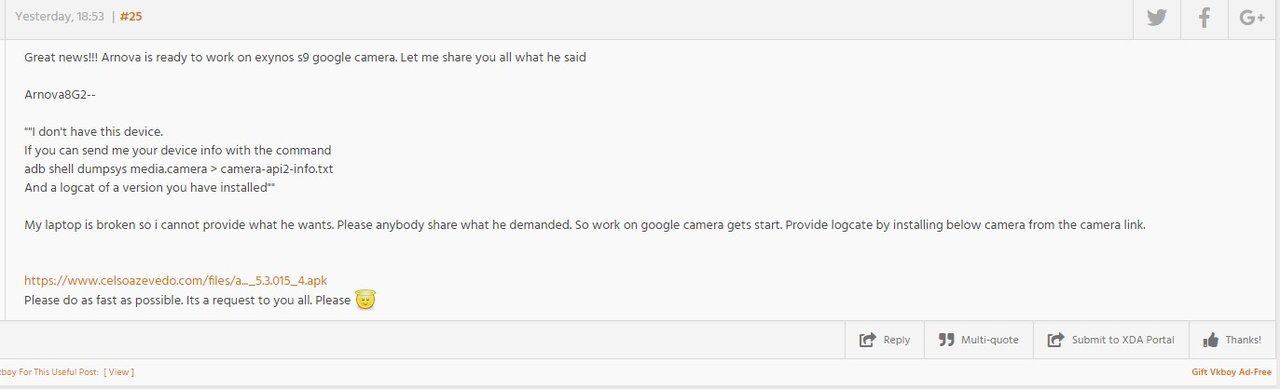Open the [ View ] thanks list link
The image size is (1280, 389).
[x=119, y=372]
